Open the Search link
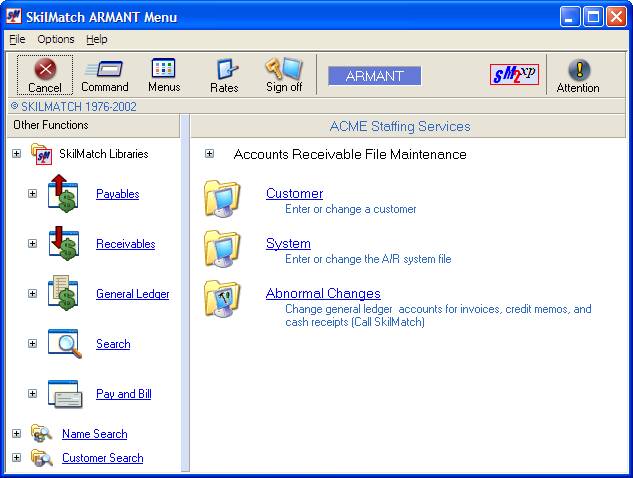633x478 pixels. [x=113, y=344]
